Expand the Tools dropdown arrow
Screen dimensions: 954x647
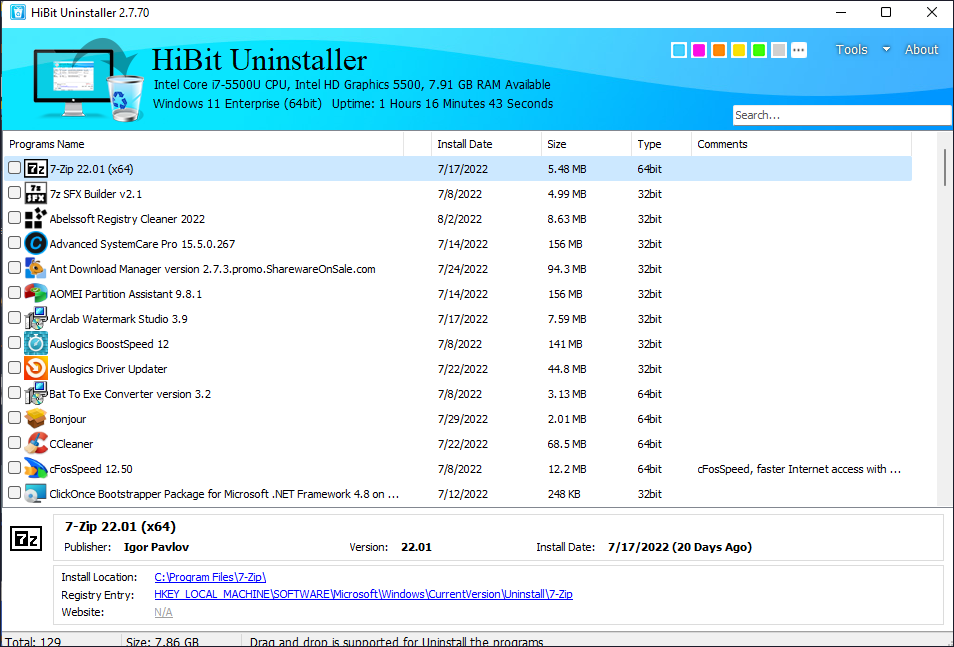click(x=886, y=50)
